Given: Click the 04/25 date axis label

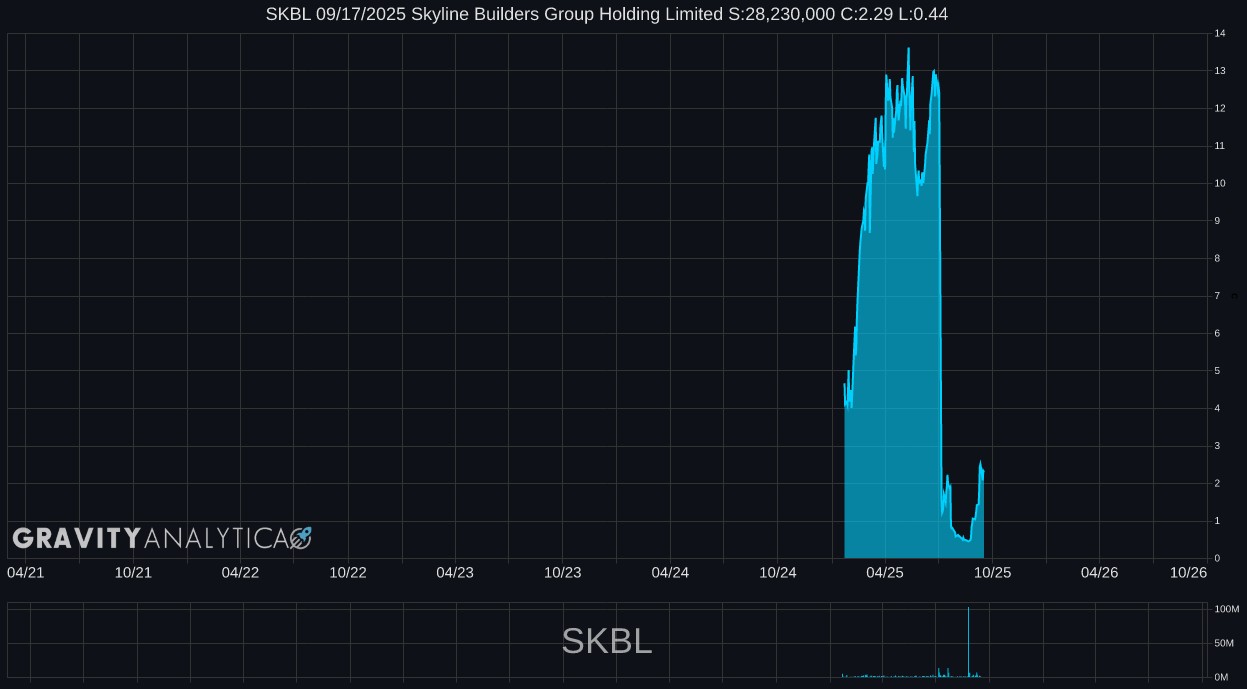Looking at the screenshot, I should [885, 572].
